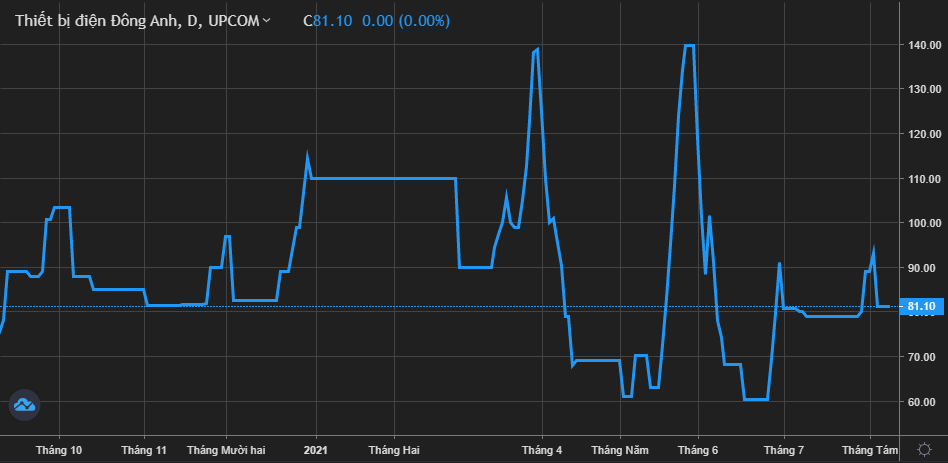The height and width of the screenshot is (463, 948).
Task: Select the current price label 81.10
Action: (x=921, y=306)
